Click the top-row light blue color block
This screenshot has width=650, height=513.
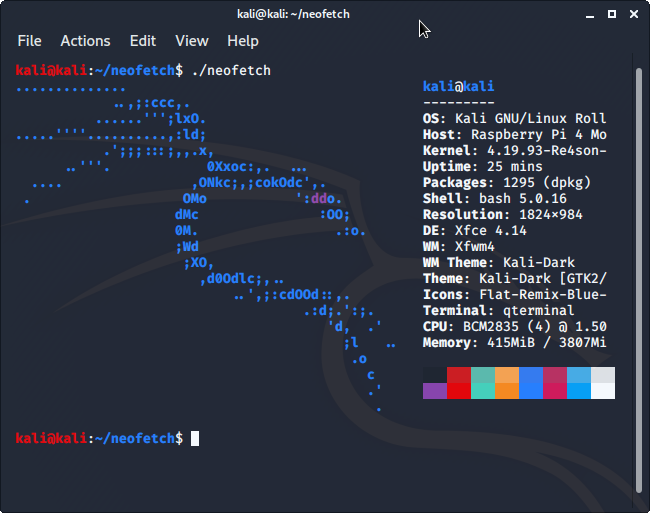coord(579,375)
